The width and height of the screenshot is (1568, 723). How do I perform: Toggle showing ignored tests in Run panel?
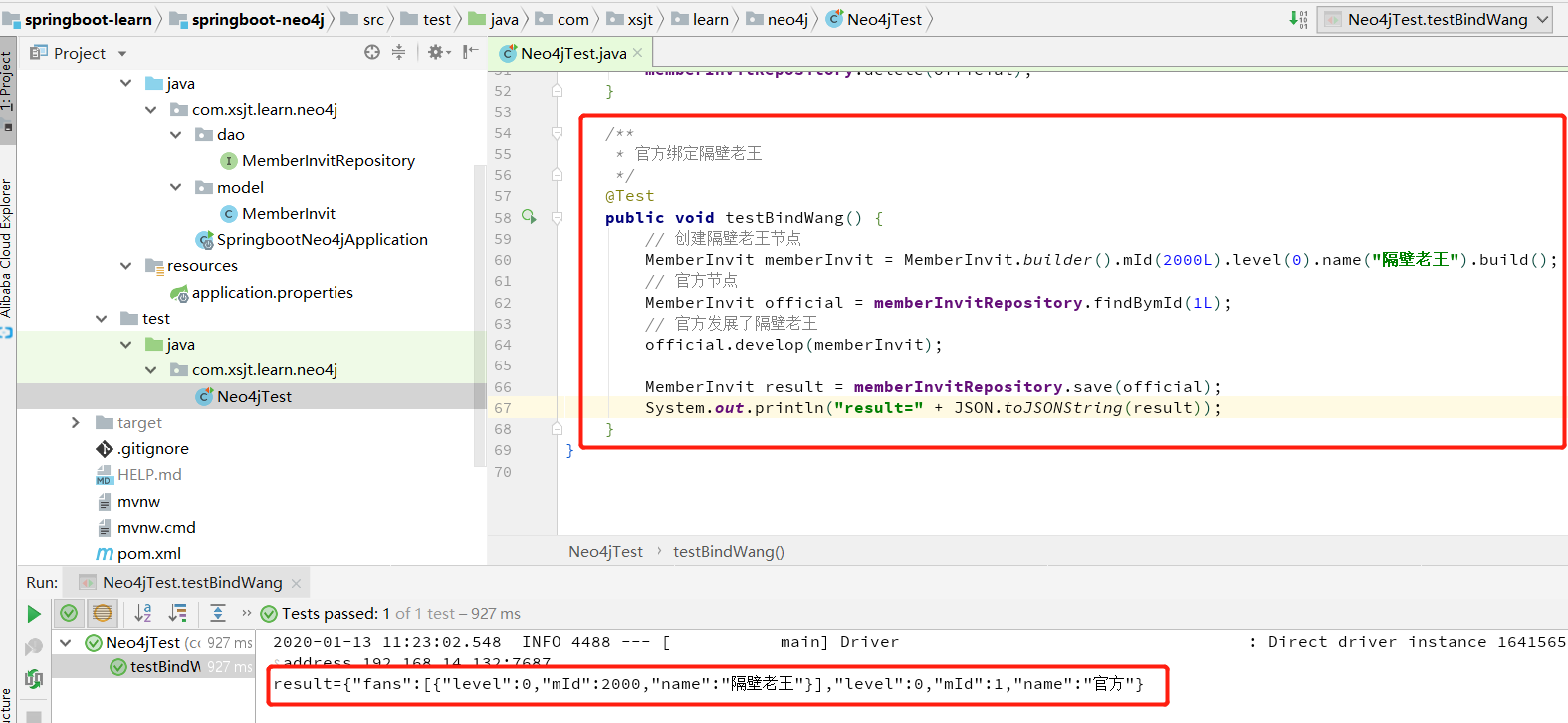[102, 613]
